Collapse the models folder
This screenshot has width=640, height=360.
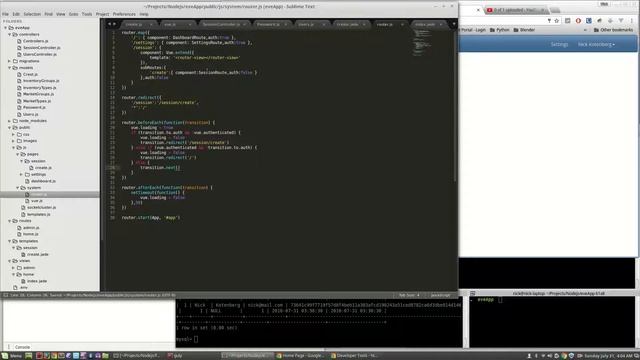click(x=9, y=68)
